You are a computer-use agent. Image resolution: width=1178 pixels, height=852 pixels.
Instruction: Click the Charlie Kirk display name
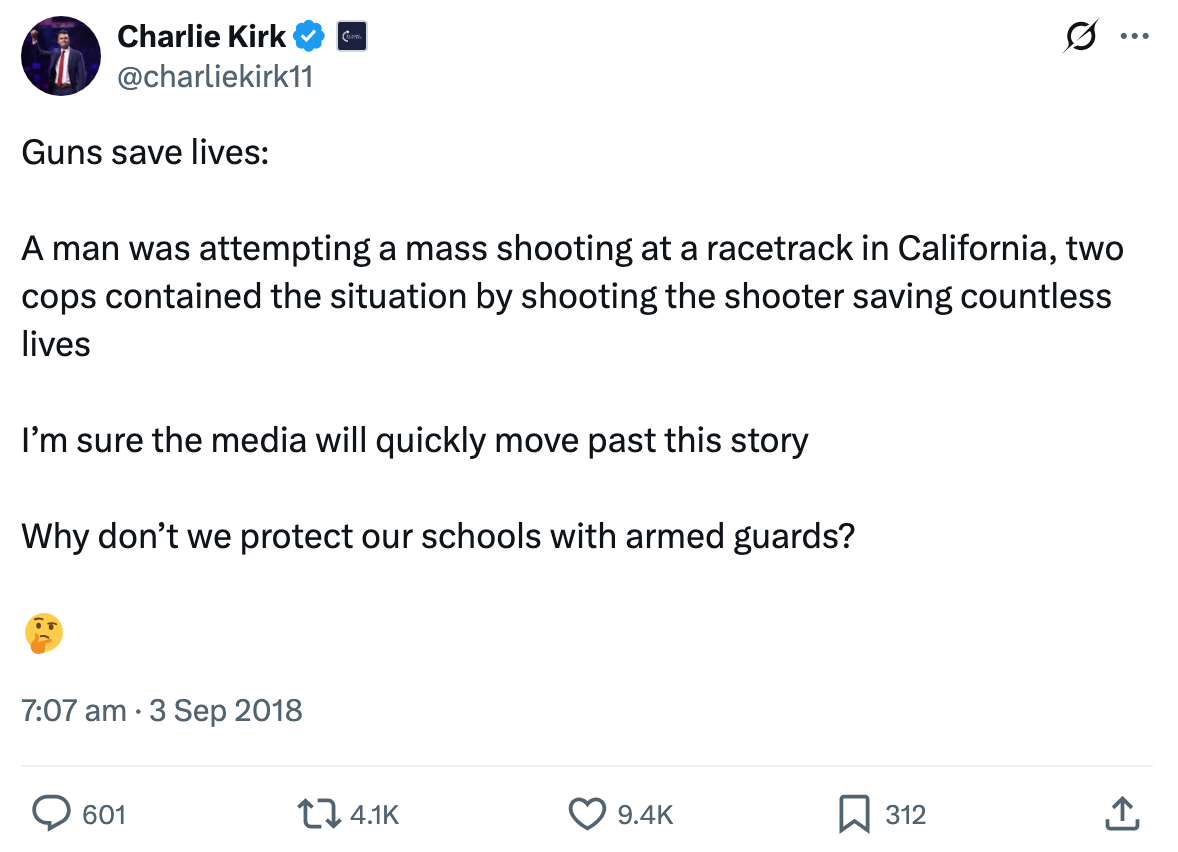(199, 35)
